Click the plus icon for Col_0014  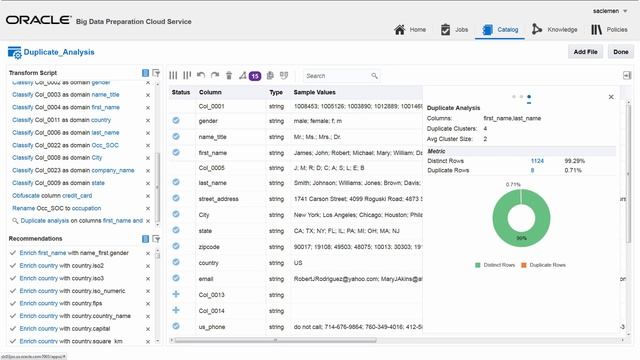(x=176, y=310)
